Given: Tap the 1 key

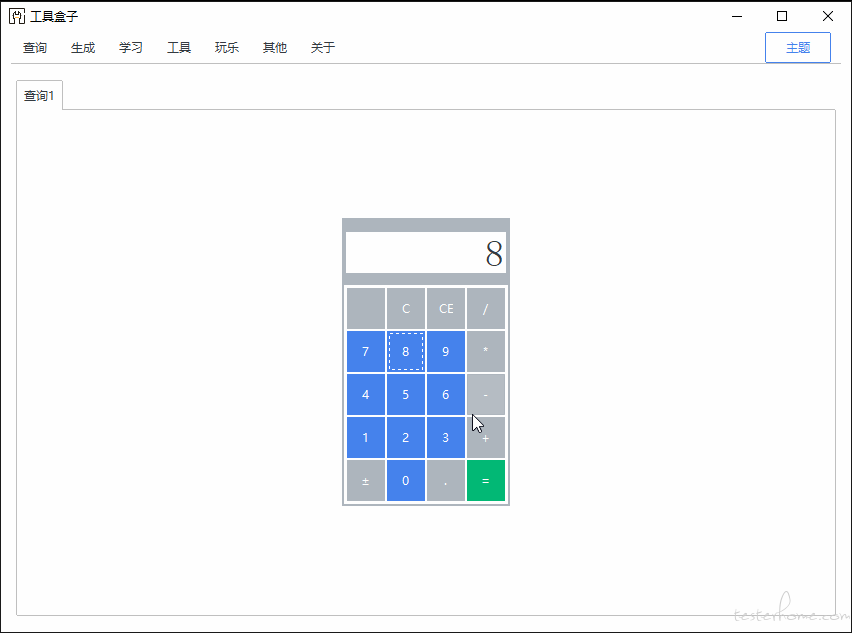Looking at the screenshot, I should pyautogui.click(x=366, y=437).
